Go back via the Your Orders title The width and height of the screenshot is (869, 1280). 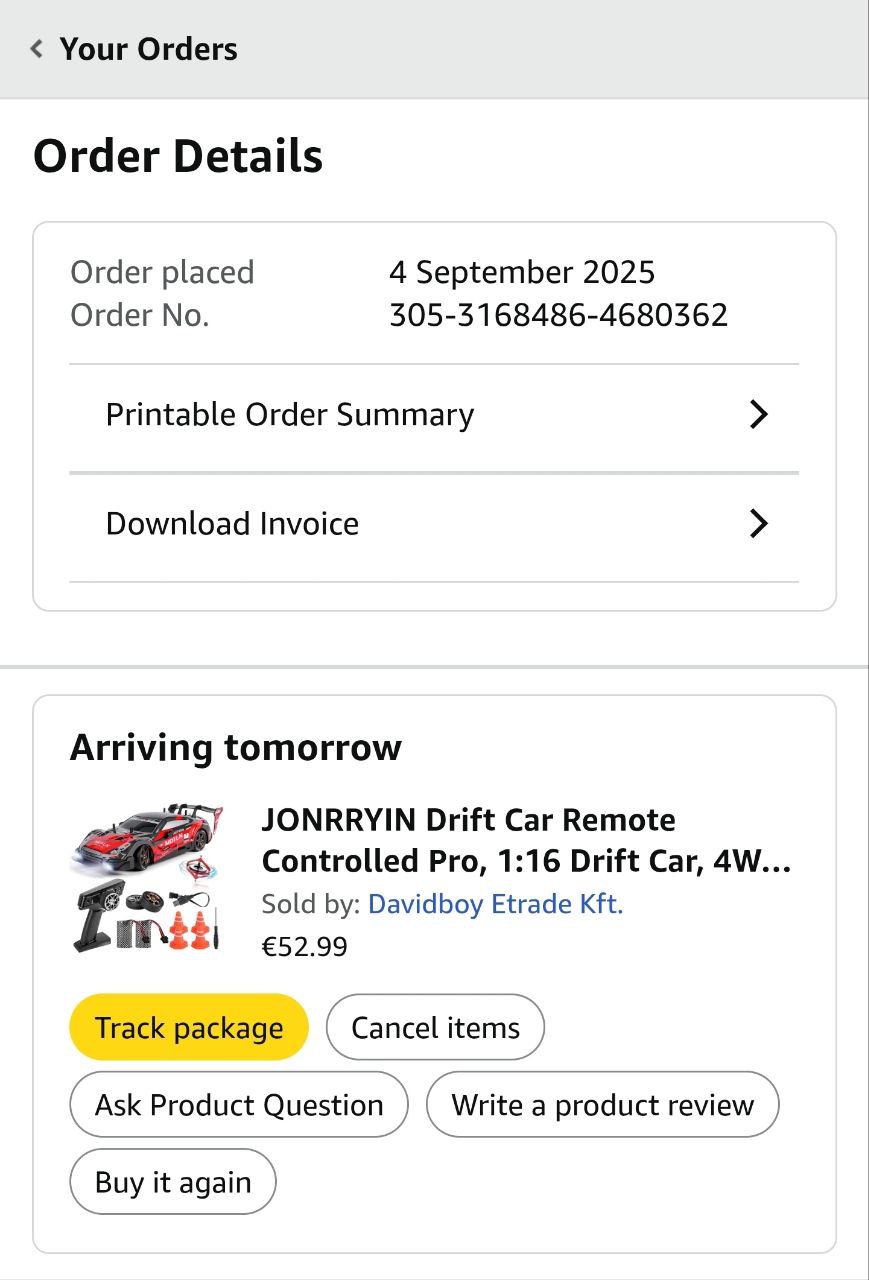coord(148,49)
